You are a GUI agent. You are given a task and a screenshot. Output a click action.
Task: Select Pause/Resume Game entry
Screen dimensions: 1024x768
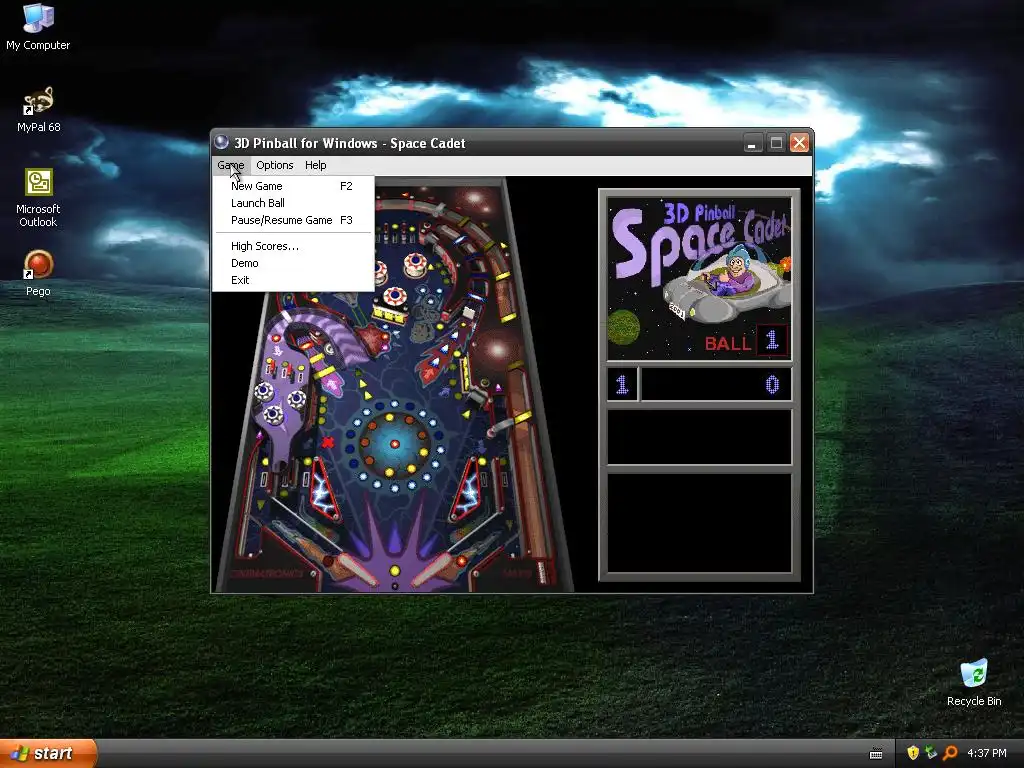coord(293,220)
